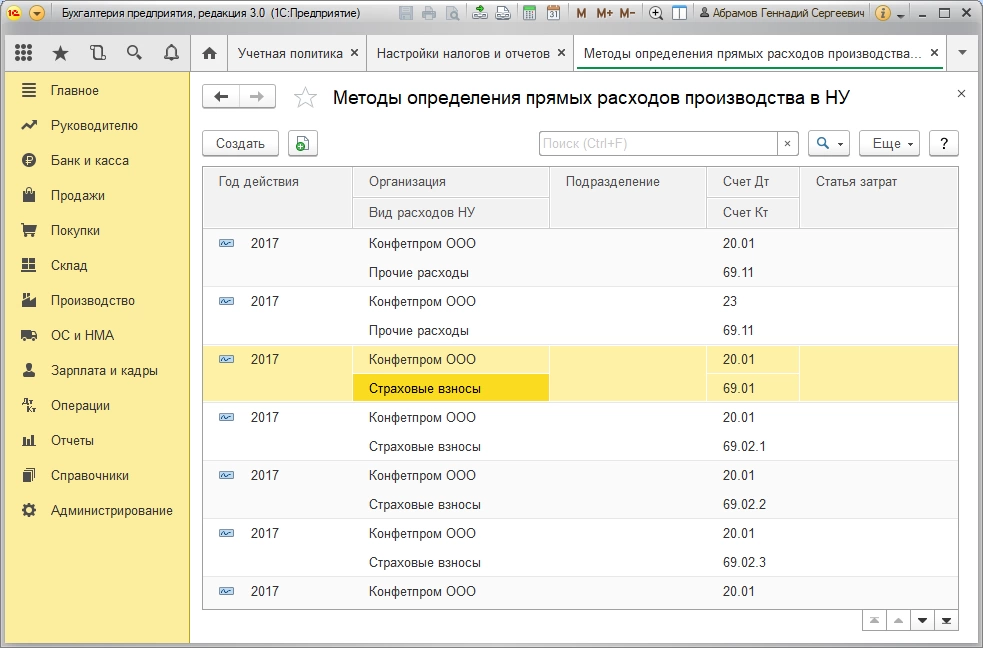Open the History scroll icon
This screenshot has width=983, height=648.
pyautogui.click(x=97, y=53)
